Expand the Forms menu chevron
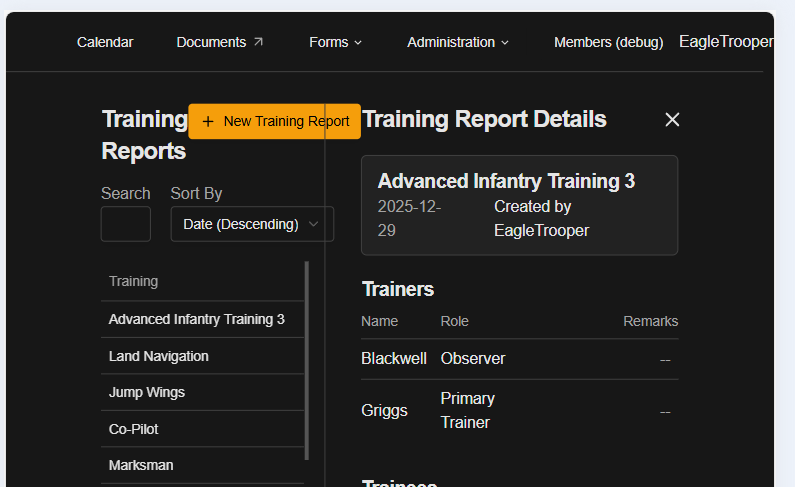The width and height of the screenshot is (795, 487). pos(358,42)
